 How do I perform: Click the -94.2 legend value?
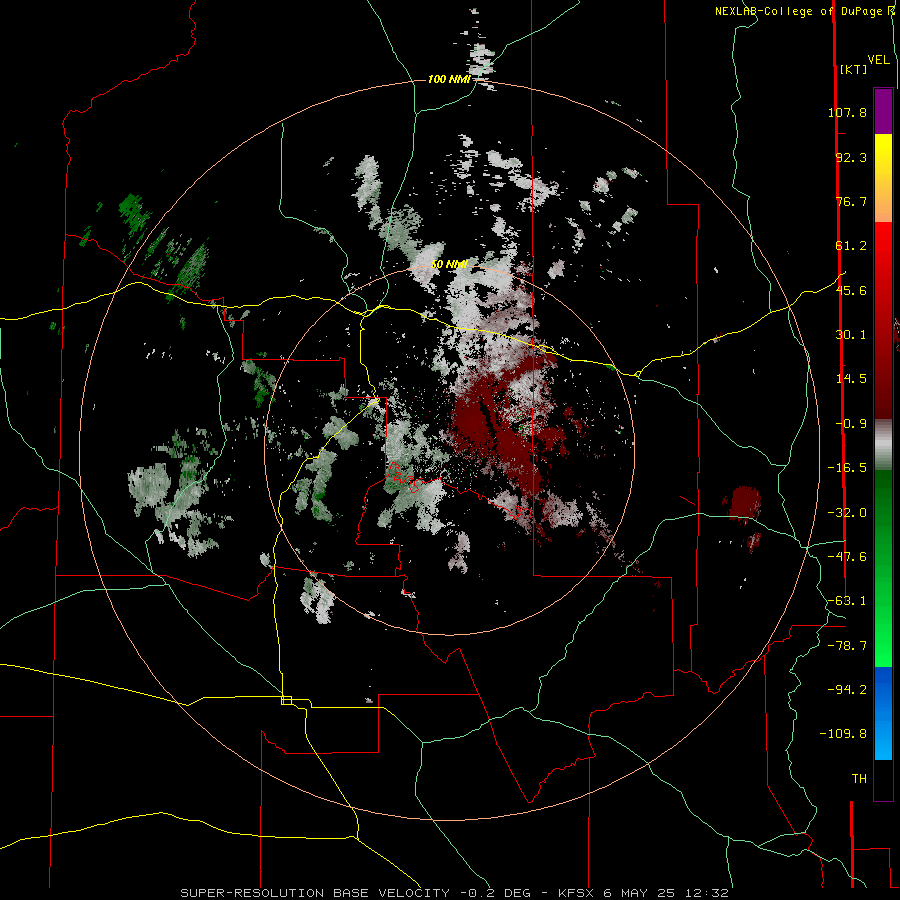click(847, 690)
